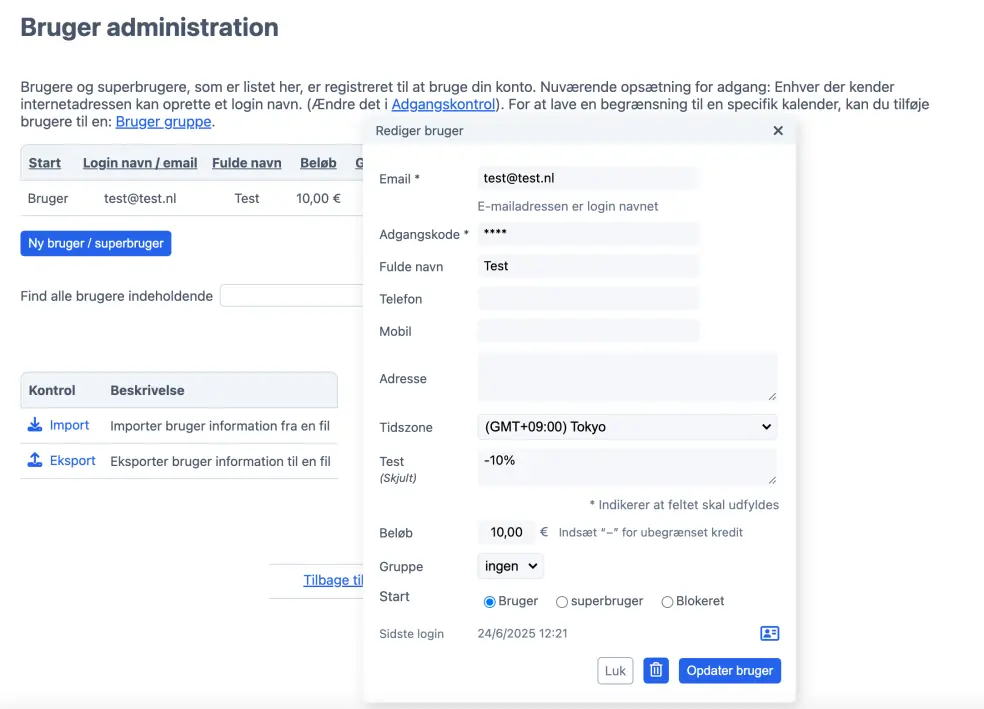Click the trash delete user icon
Viewport: 984px width, 709px height.
coord(655,670)
